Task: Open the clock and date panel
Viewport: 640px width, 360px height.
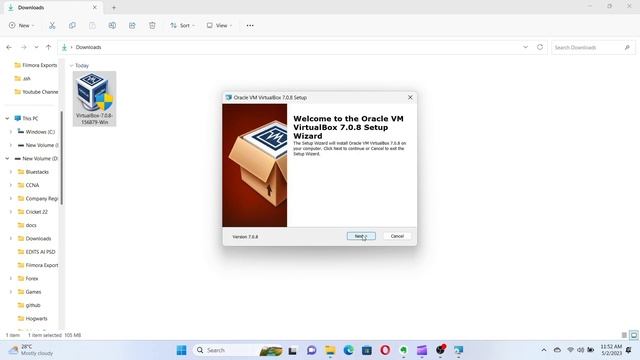Action: [x=611, y=350]
